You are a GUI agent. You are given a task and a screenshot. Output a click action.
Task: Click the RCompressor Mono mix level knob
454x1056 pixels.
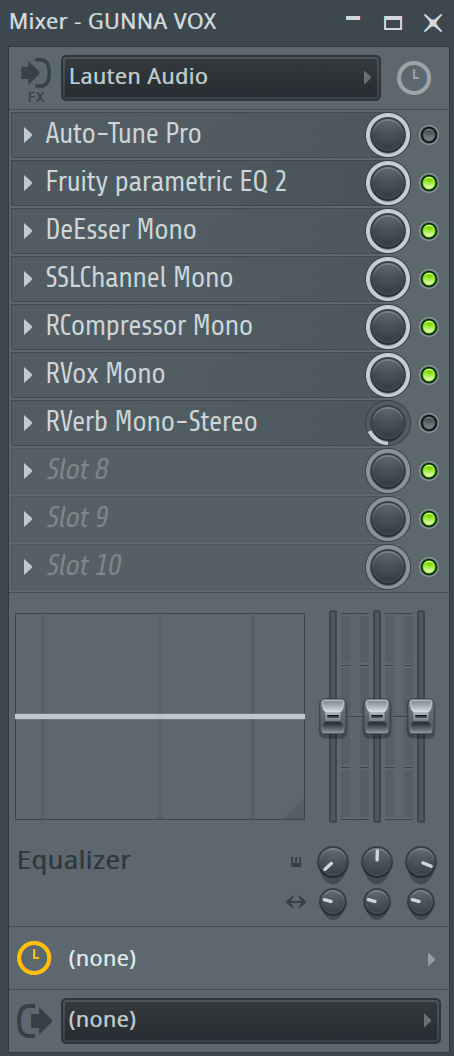coord(388,327)
